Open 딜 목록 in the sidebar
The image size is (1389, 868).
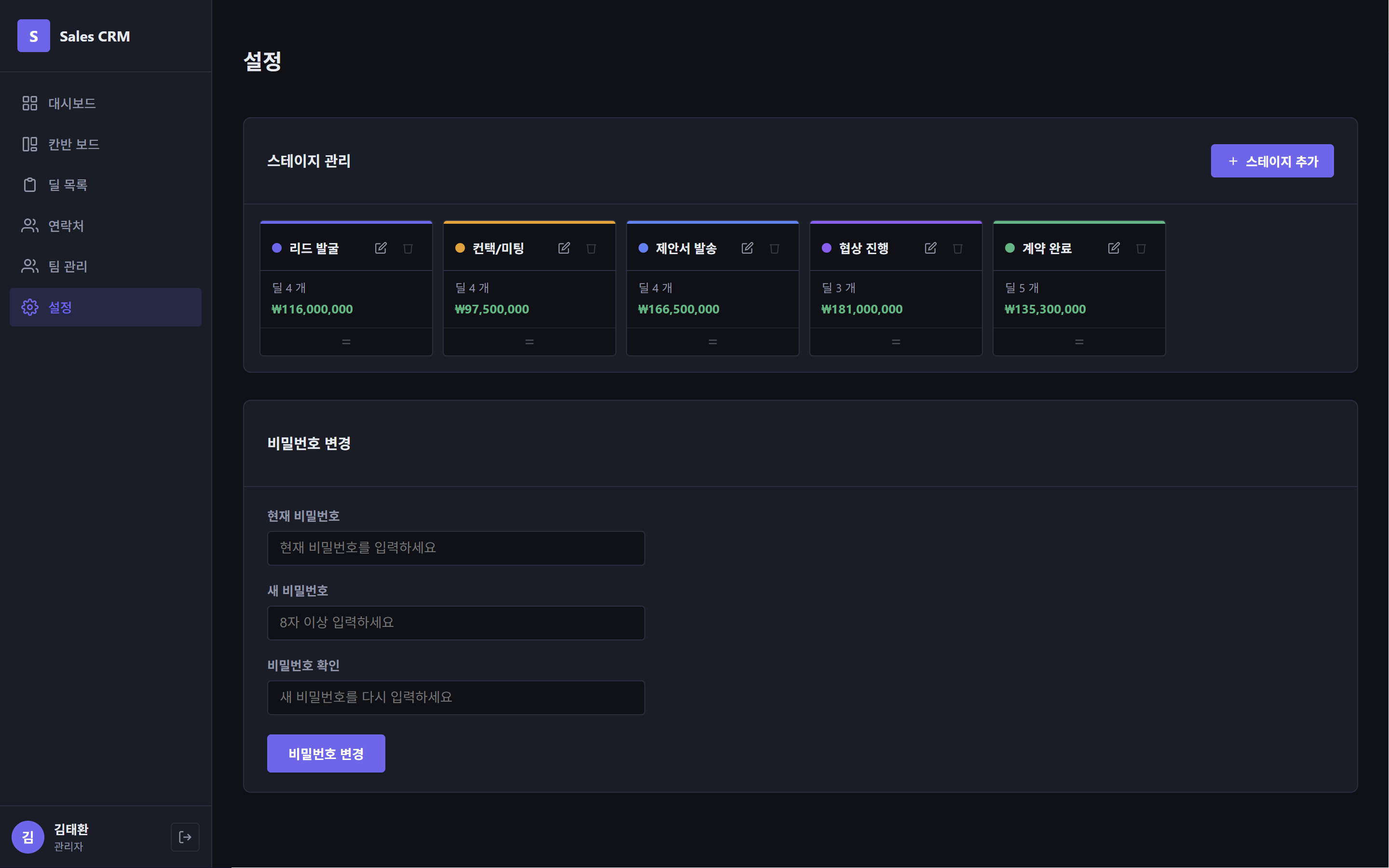coord(106,185)
